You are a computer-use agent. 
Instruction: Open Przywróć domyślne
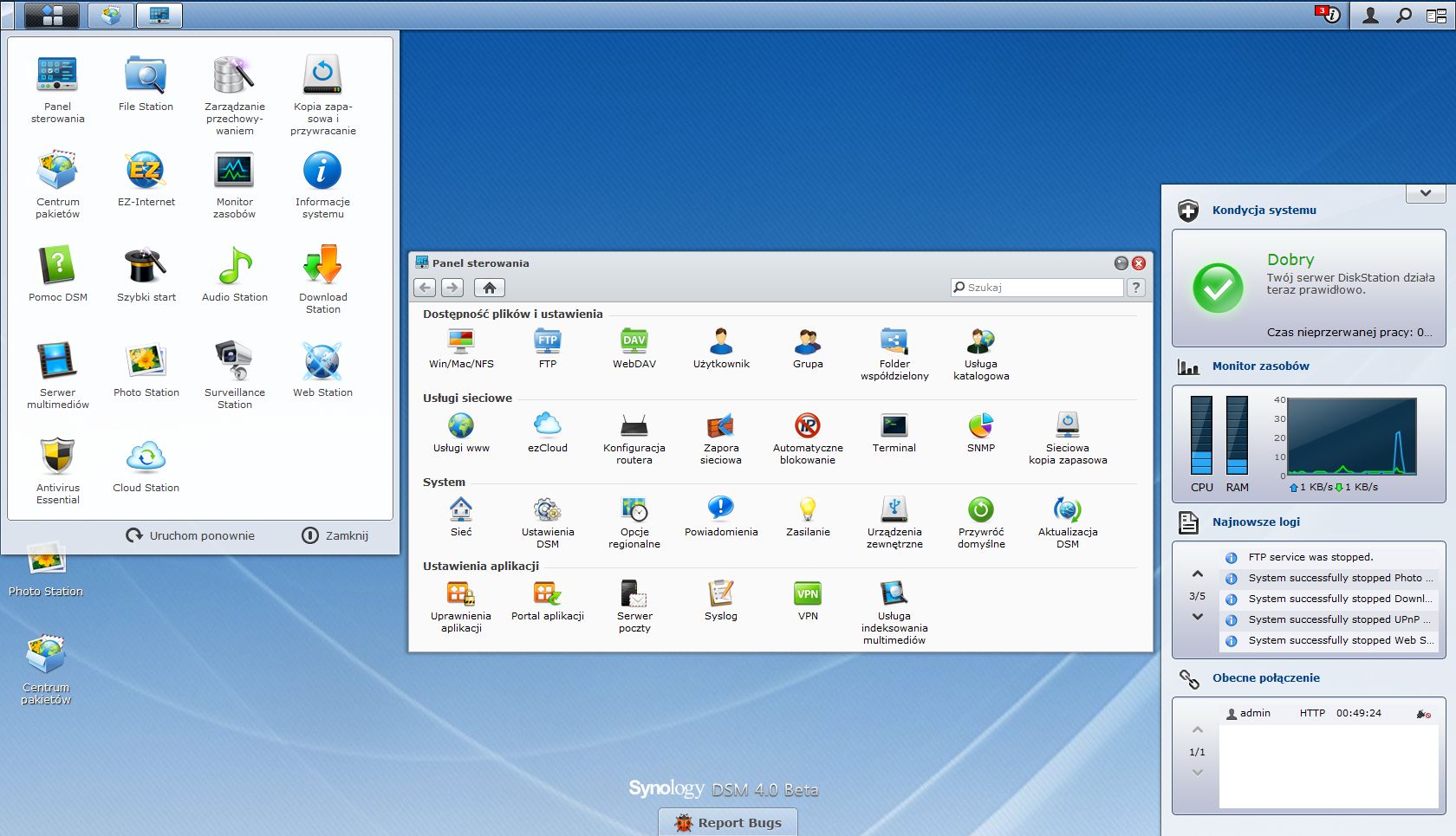(981, 522)
